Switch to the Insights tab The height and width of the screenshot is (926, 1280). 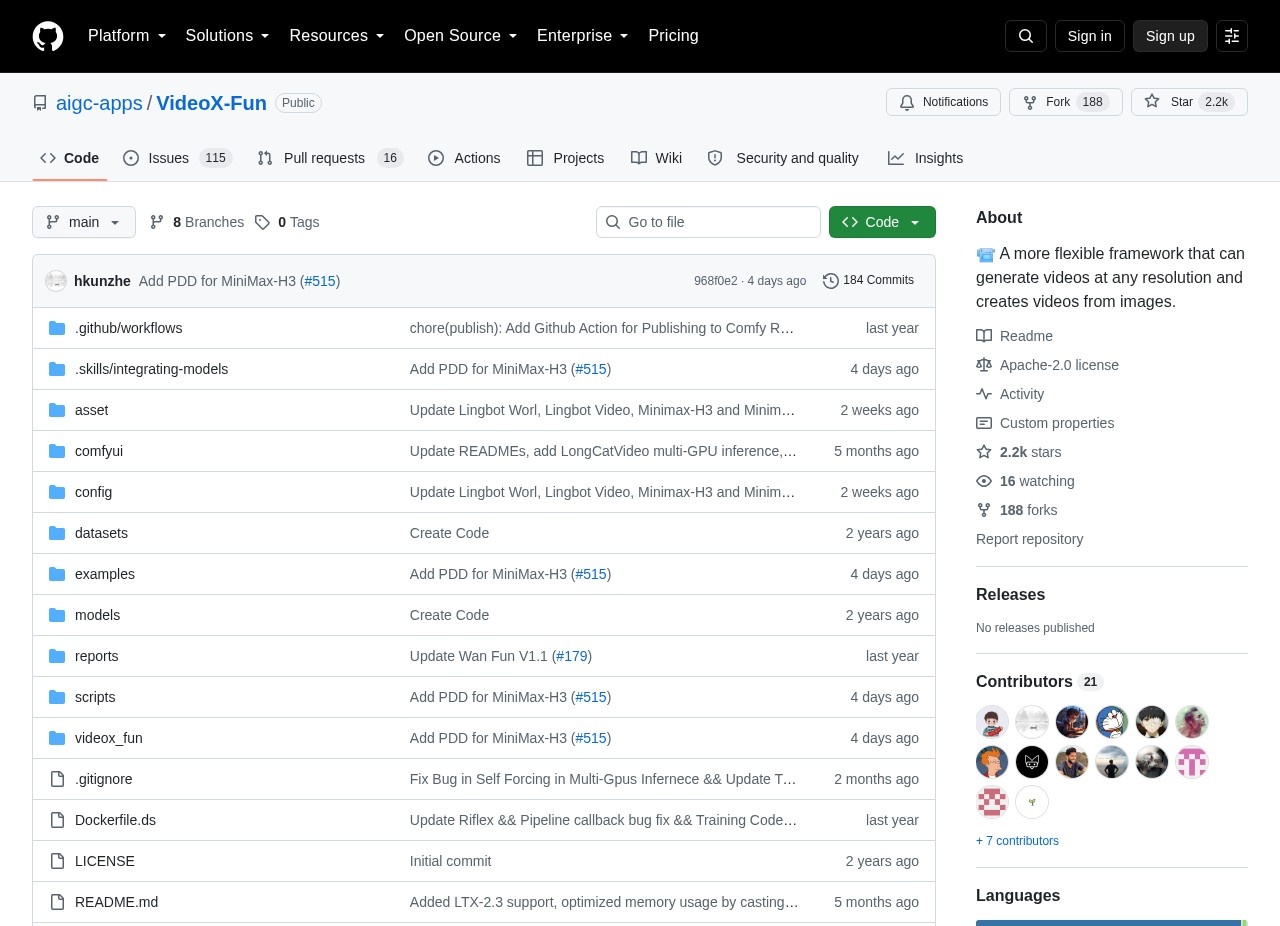click(925, 158)
